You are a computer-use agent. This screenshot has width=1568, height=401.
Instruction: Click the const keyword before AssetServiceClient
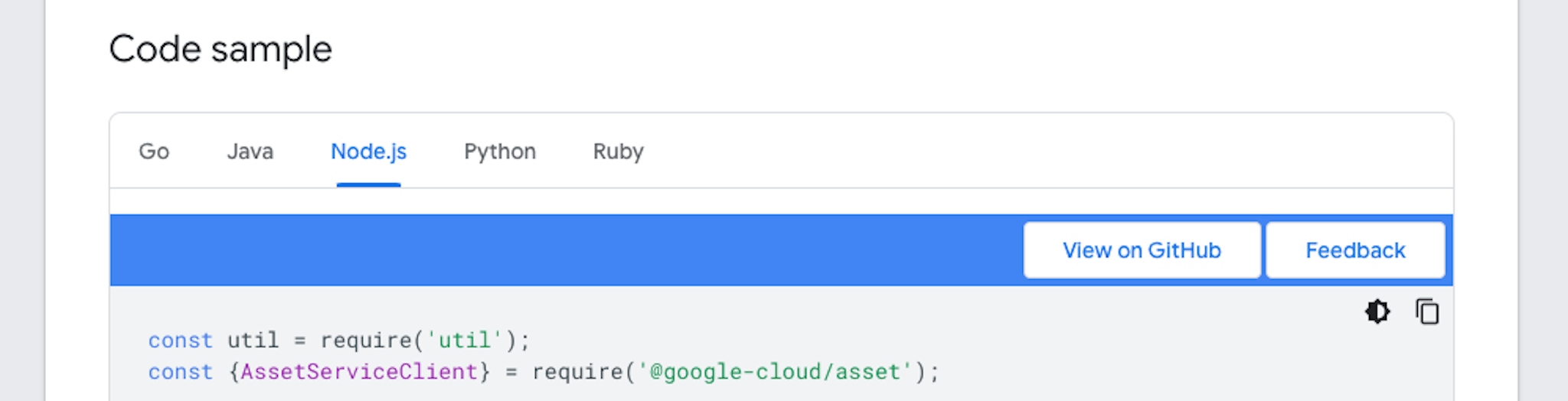tap(180, 372)
